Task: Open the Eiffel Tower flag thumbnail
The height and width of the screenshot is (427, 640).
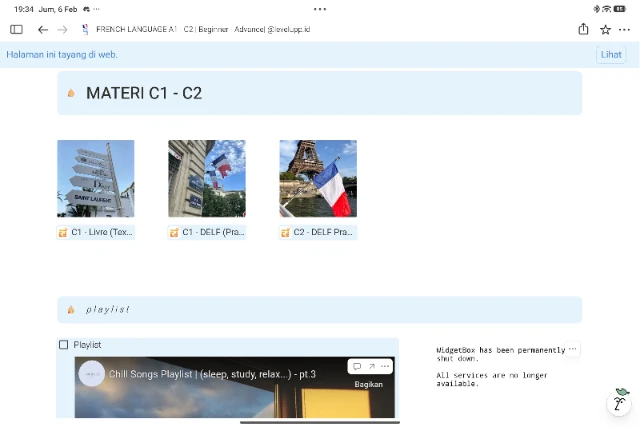Action: pyautogui.click(x=318, y=178)
